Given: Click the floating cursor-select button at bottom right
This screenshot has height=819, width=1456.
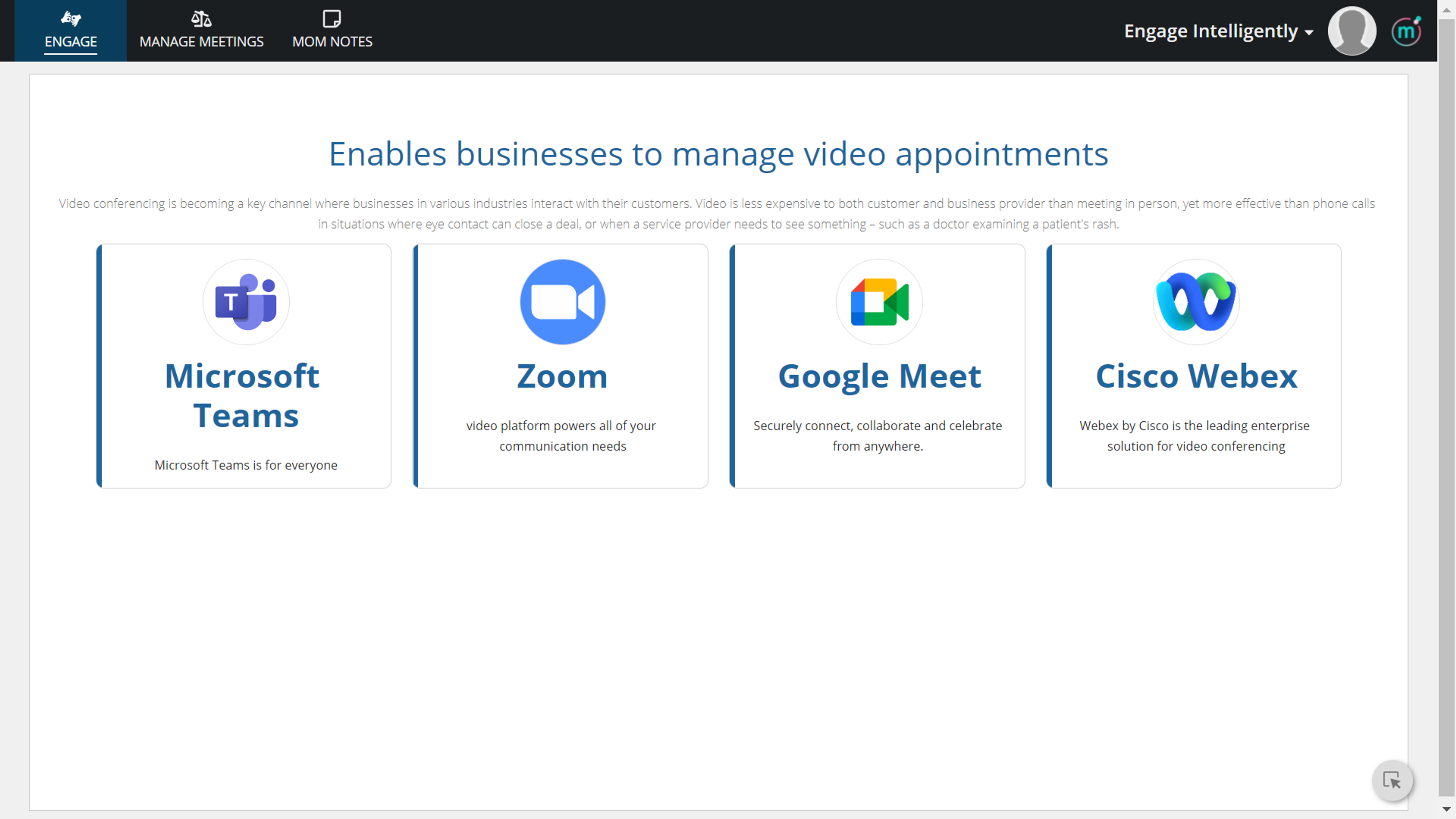Looking at the screenshot, I should (x=1392, y=781).
